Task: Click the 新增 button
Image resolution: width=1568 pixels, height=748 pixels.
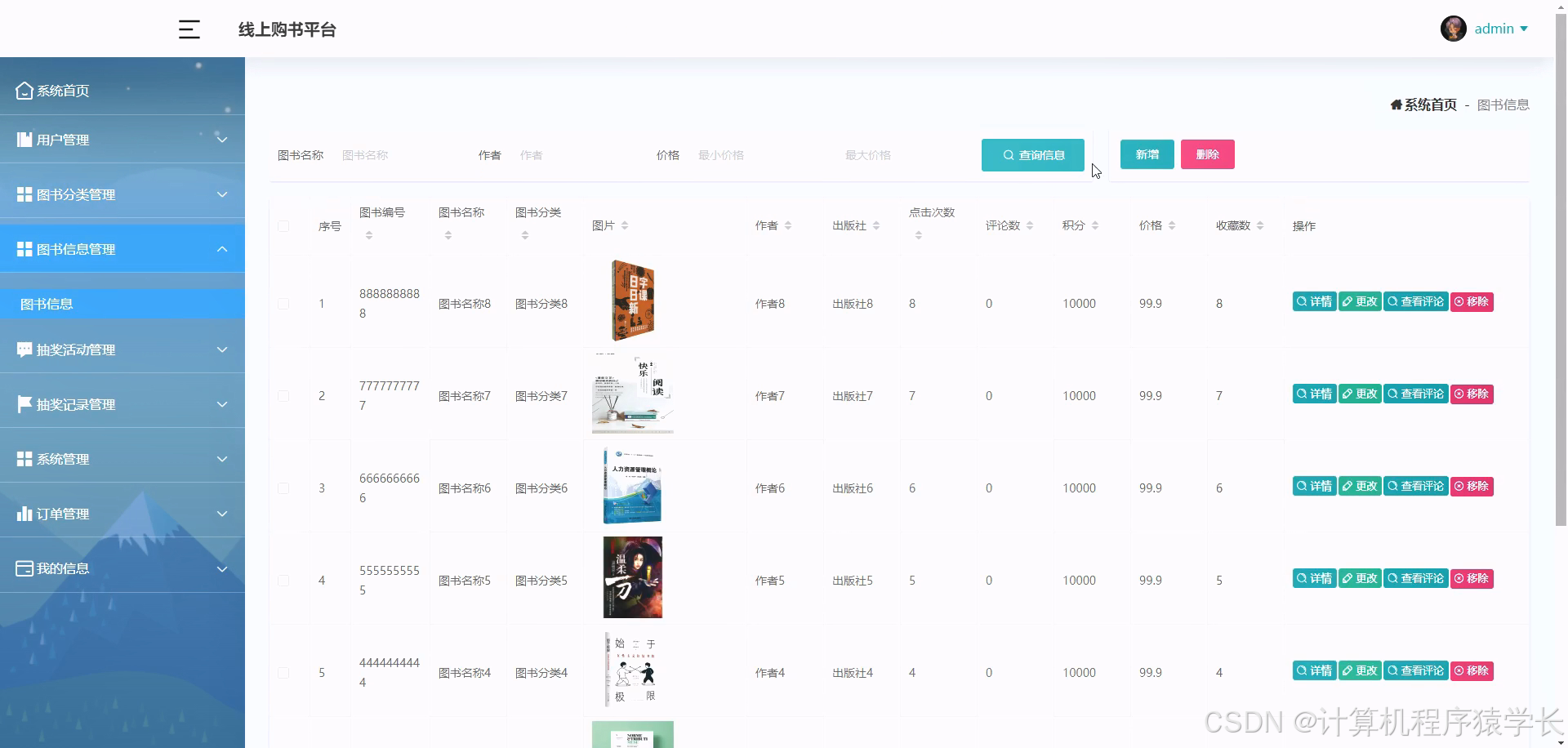Action: point(1147,154)
